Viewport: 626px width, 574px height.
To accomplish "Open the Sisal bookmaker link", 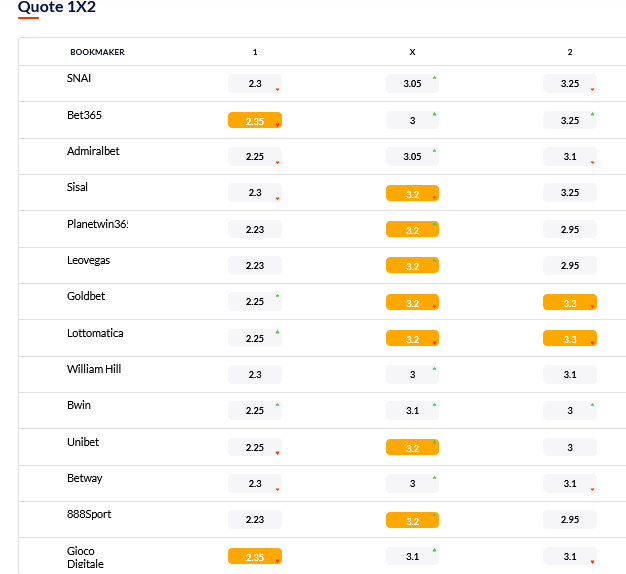I will (78, 188).
